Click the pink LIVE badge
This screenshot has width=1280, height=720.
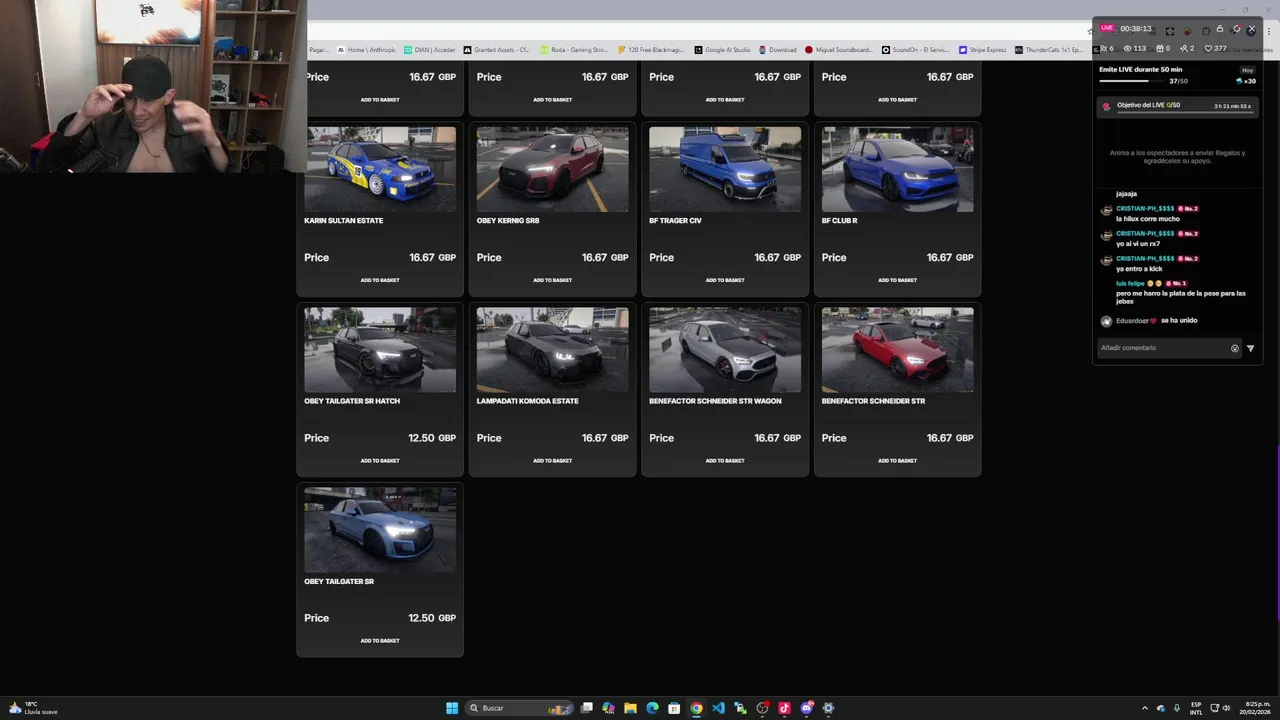point(1107,28)
